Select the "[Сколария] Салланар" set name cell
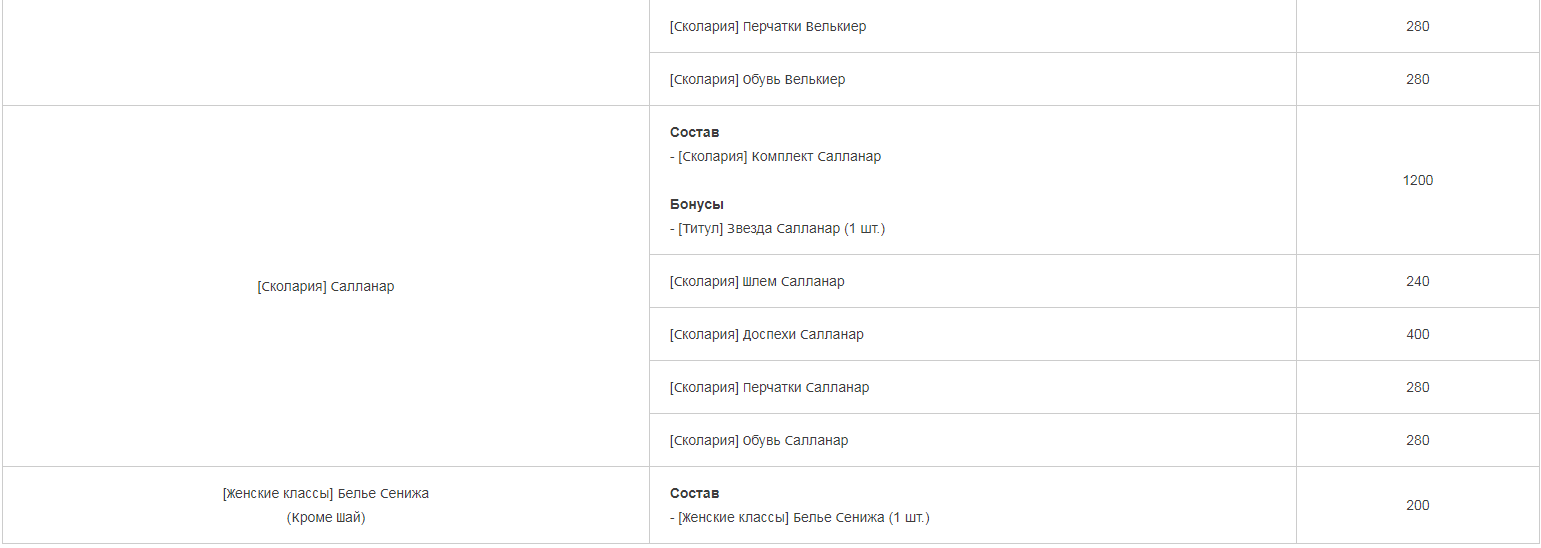 [326, 287]
